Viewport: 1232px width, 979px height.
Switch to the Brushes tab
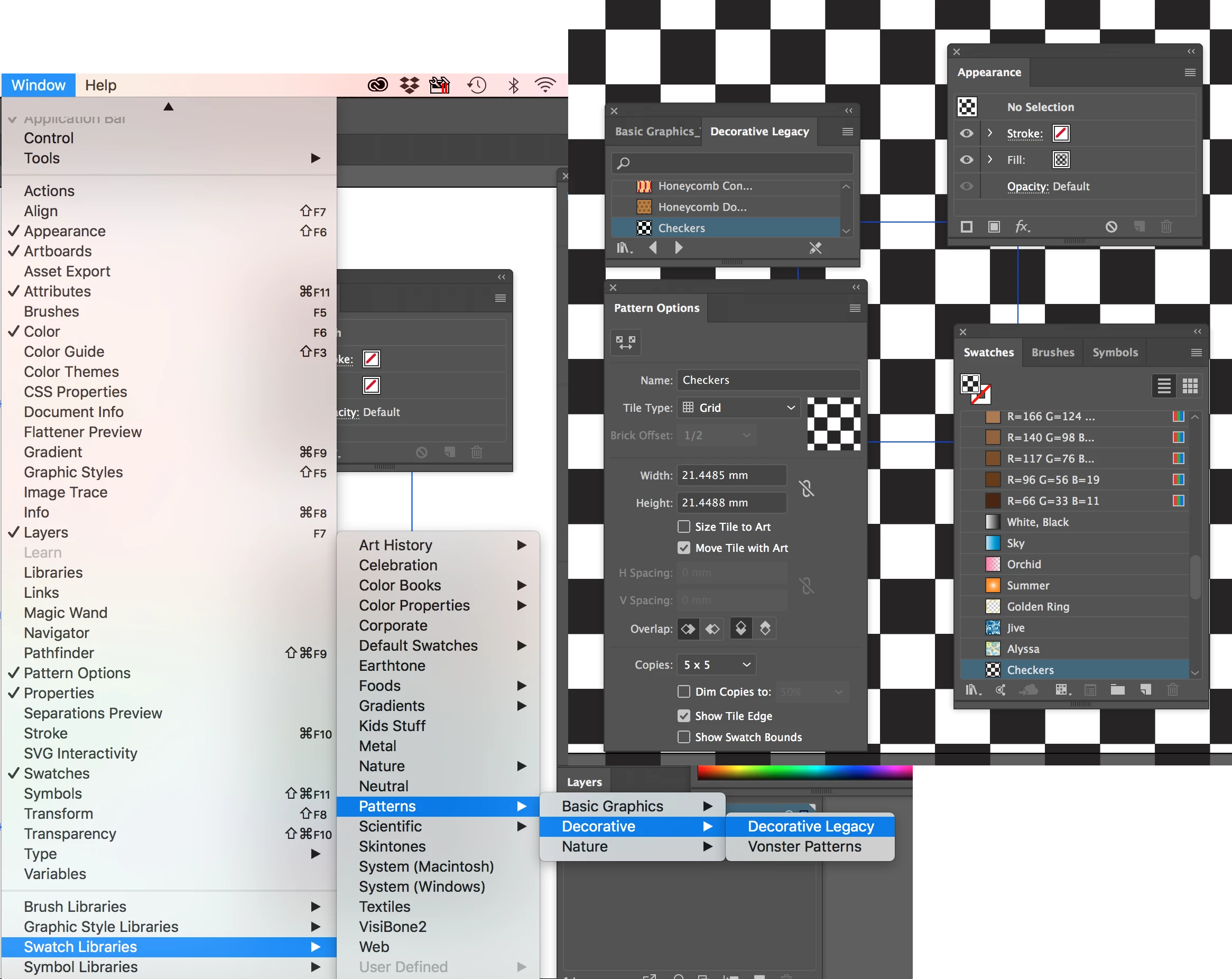1053,352
